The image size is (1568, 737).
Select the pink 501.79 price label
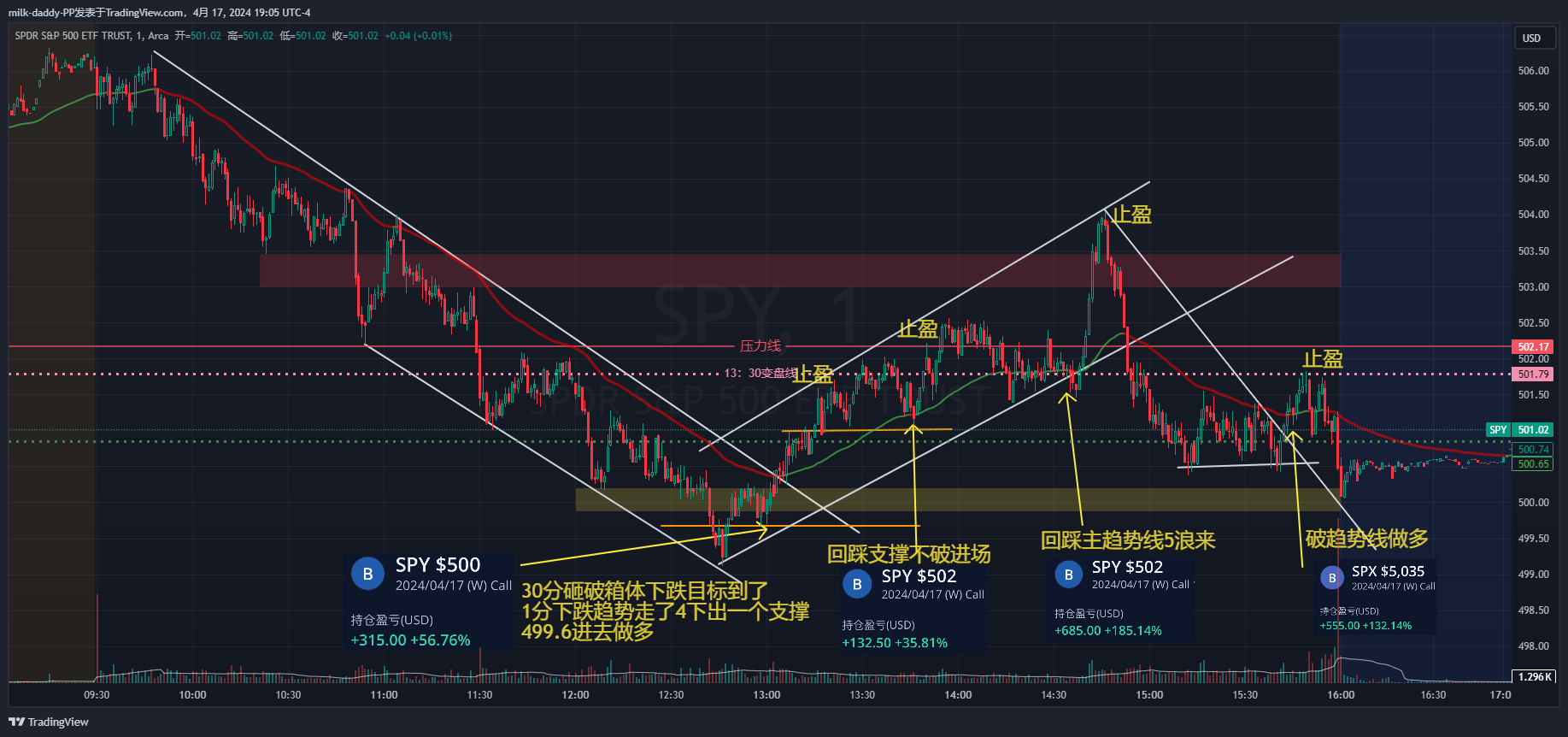pos(1533,374)
